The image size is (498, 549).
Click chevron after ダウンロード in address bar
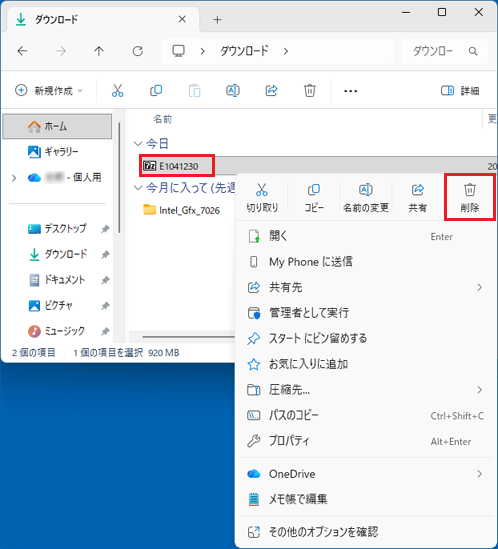[286, 51]
